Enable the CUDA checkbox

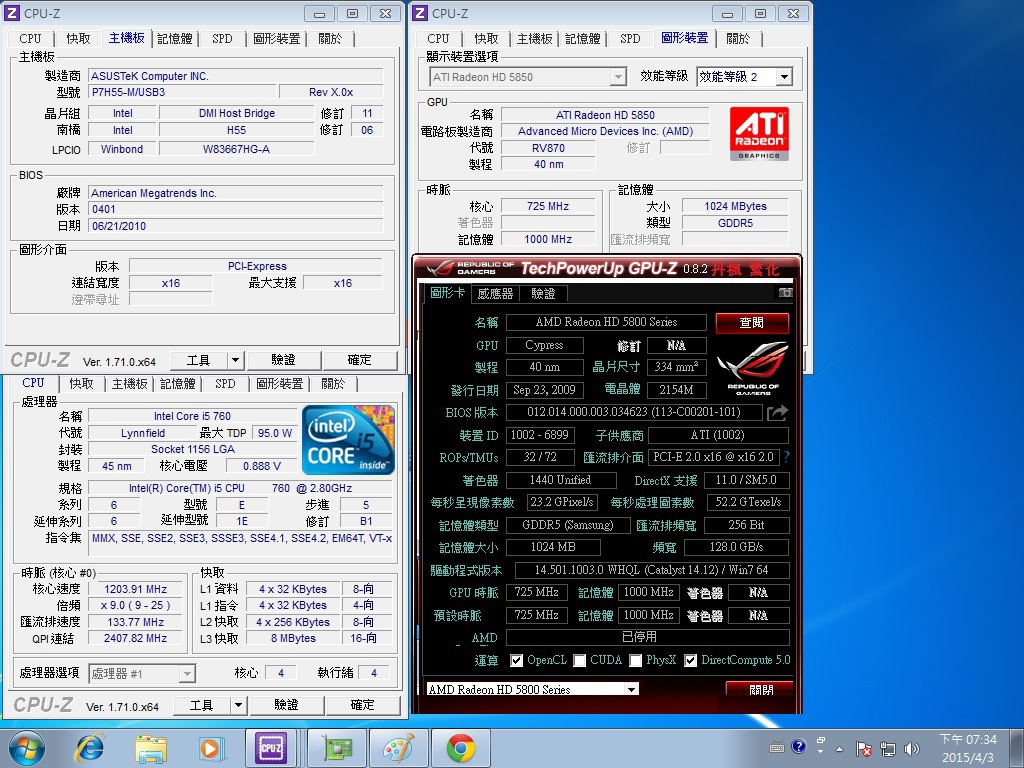pyautogui.click(x=580, y=660)
